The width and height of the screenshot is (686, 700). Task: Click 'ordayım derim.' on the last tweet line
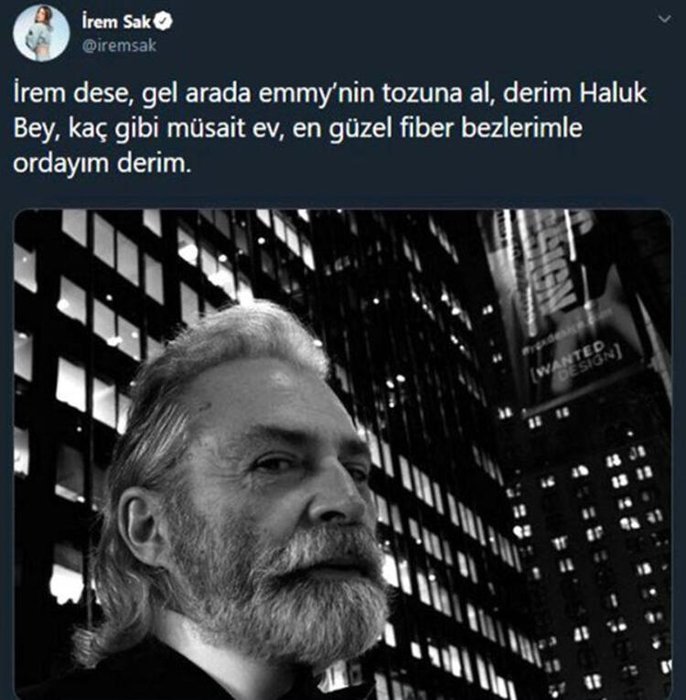click(102, 164)
